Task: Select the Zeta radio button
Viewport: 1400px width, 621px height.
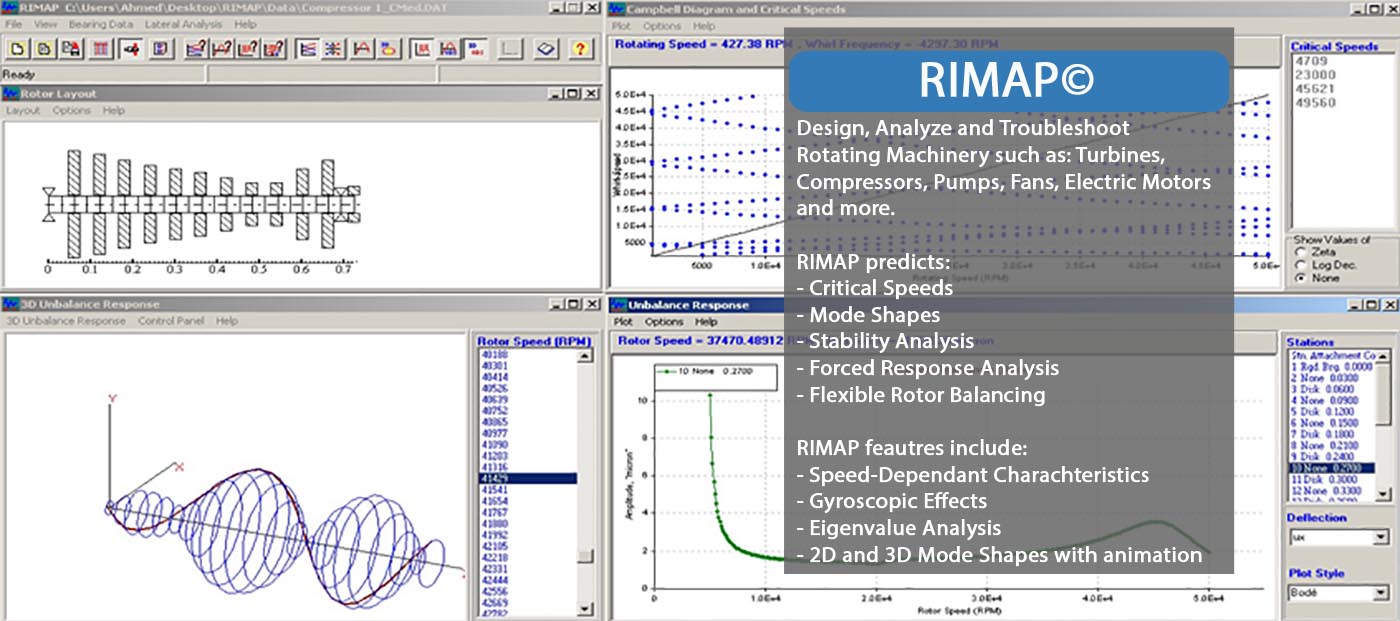Action: 1301,252
